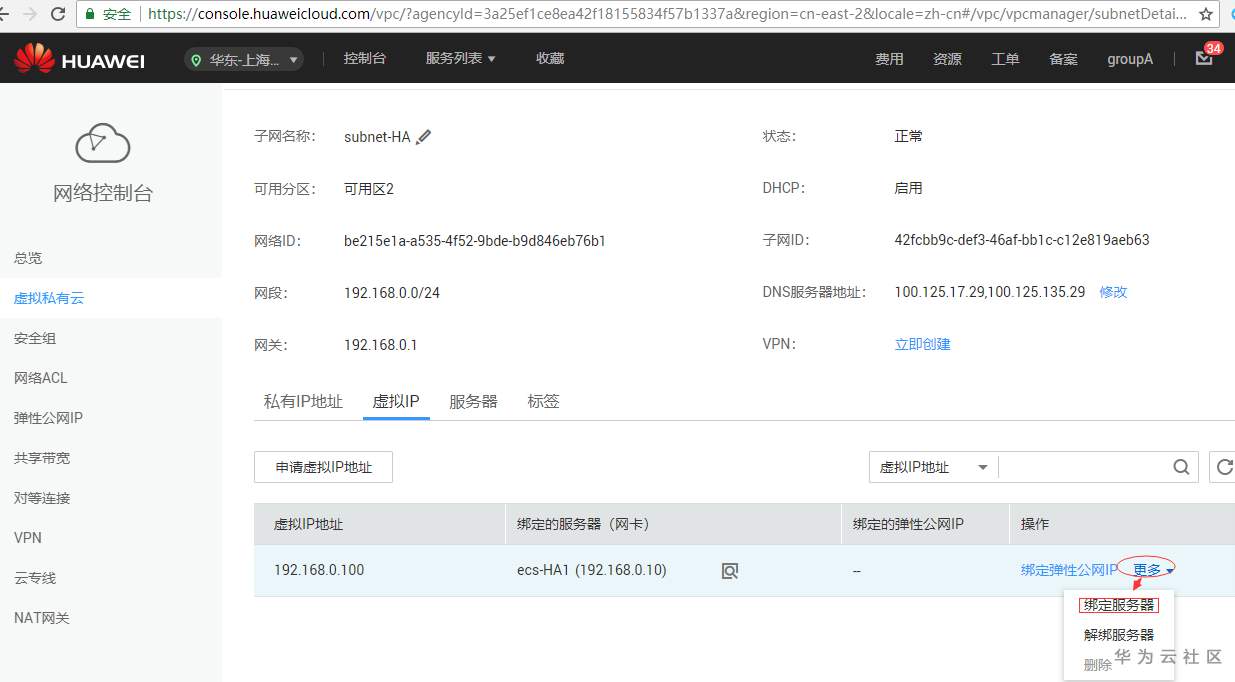Select the 虚拟IP tab
Image resolution: width=1235 pixels, height=682 pixels.
(396, 401)
